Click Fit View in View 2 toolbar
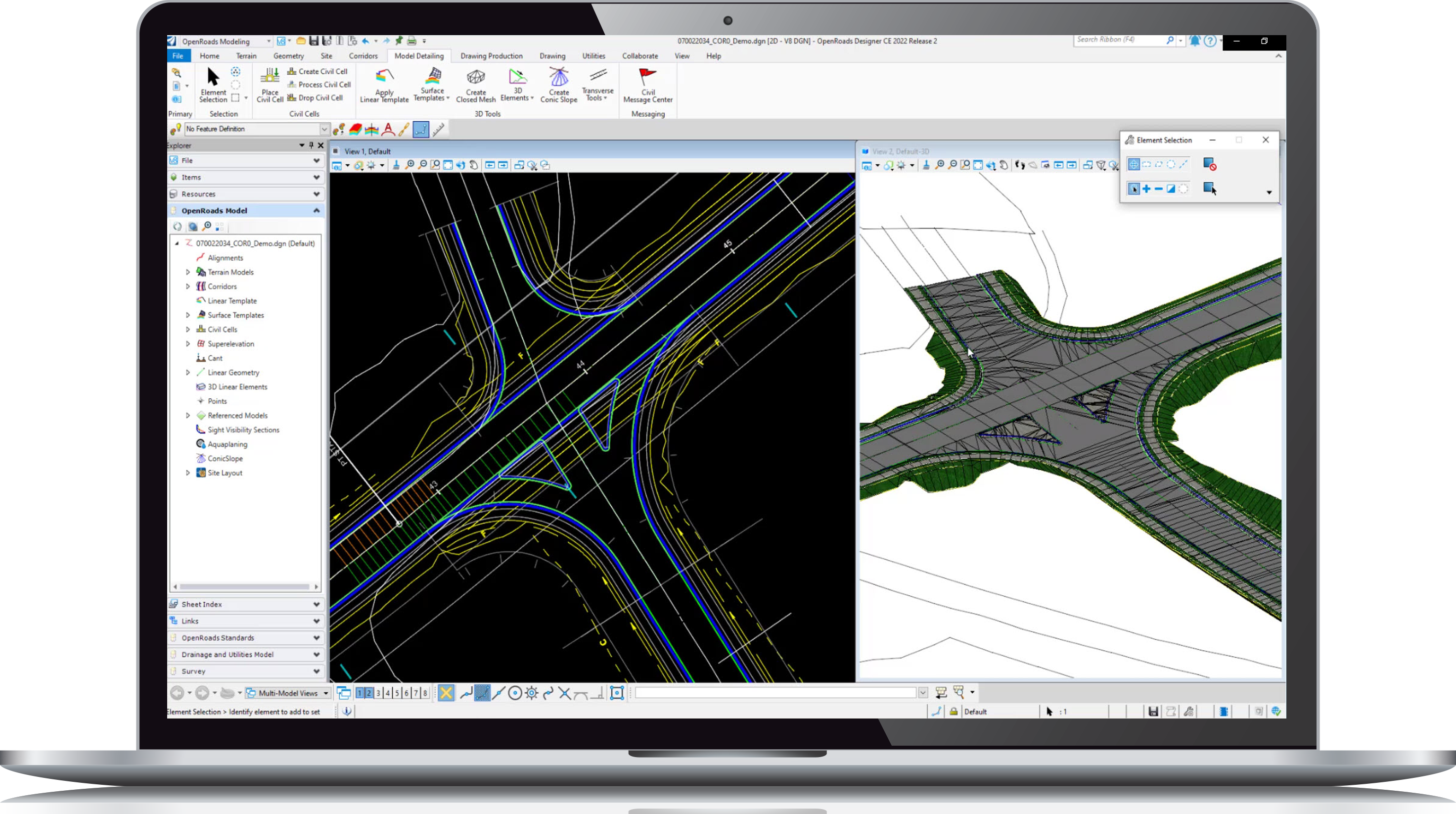This screenshot has width=1456, height=814. (x=978, y=165)
